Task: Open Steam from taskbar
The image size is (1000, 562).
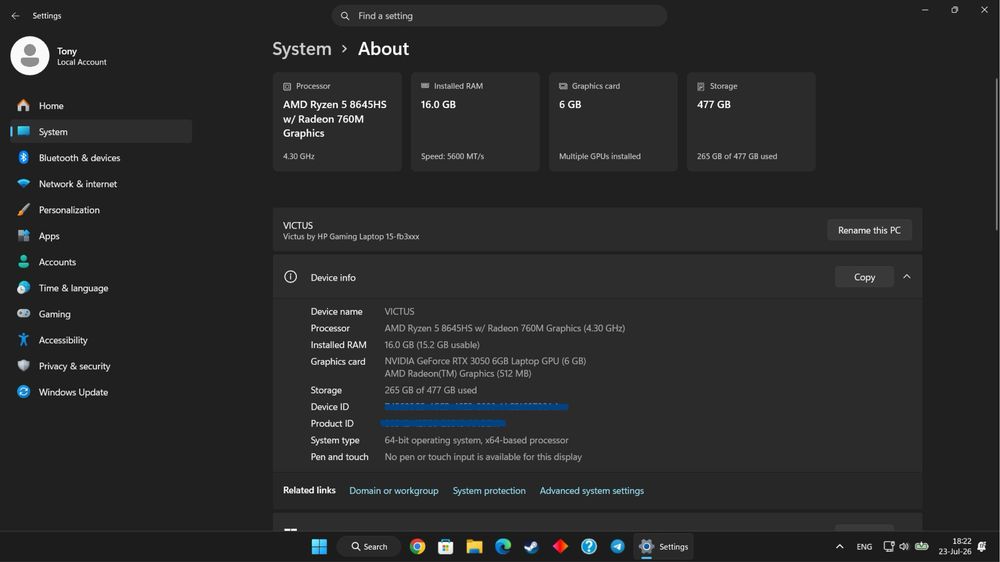Action: tap(531, 547)
